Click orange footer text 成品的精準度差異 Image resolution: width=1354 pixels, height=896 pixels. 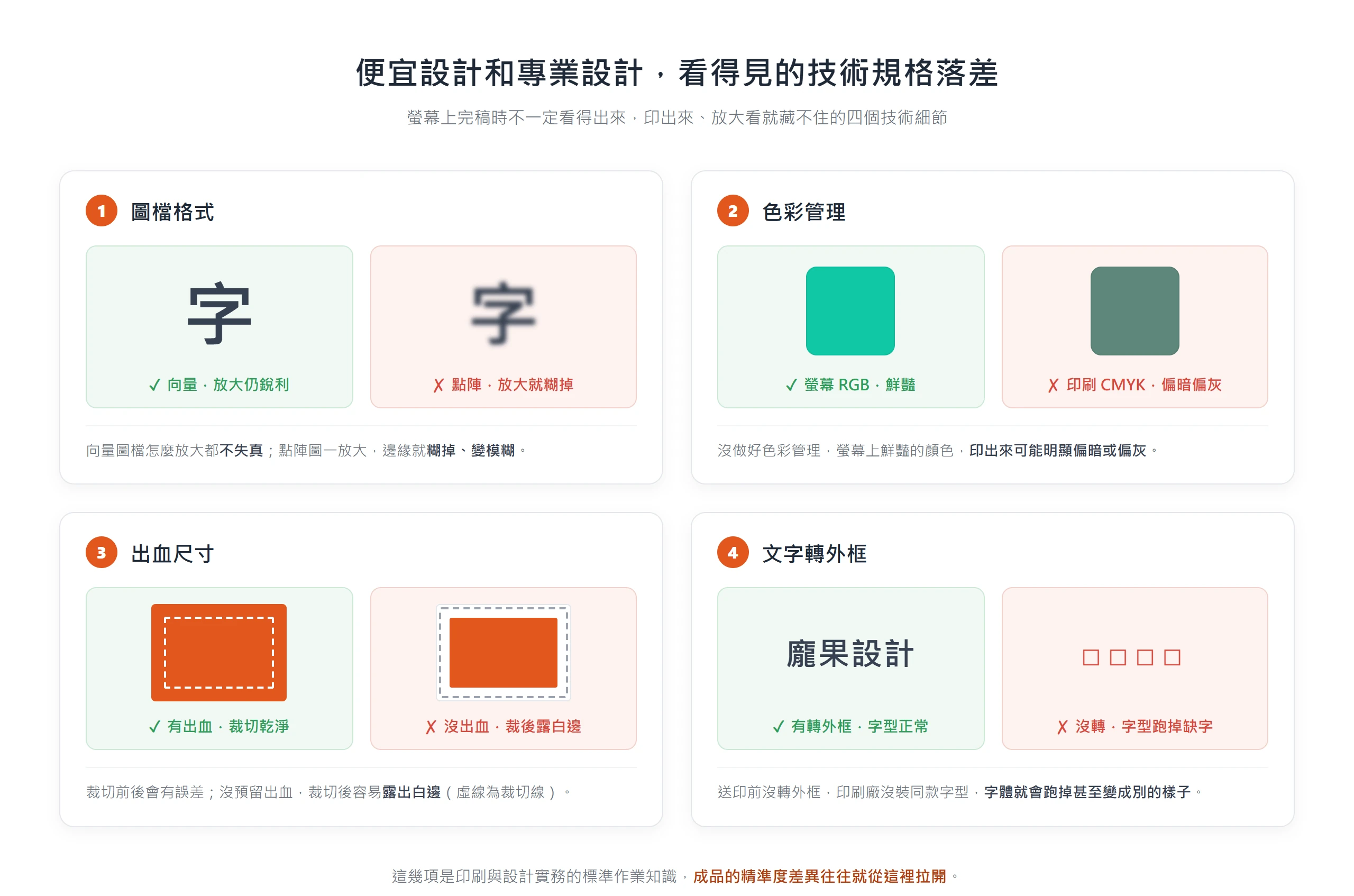coord(756,876)
